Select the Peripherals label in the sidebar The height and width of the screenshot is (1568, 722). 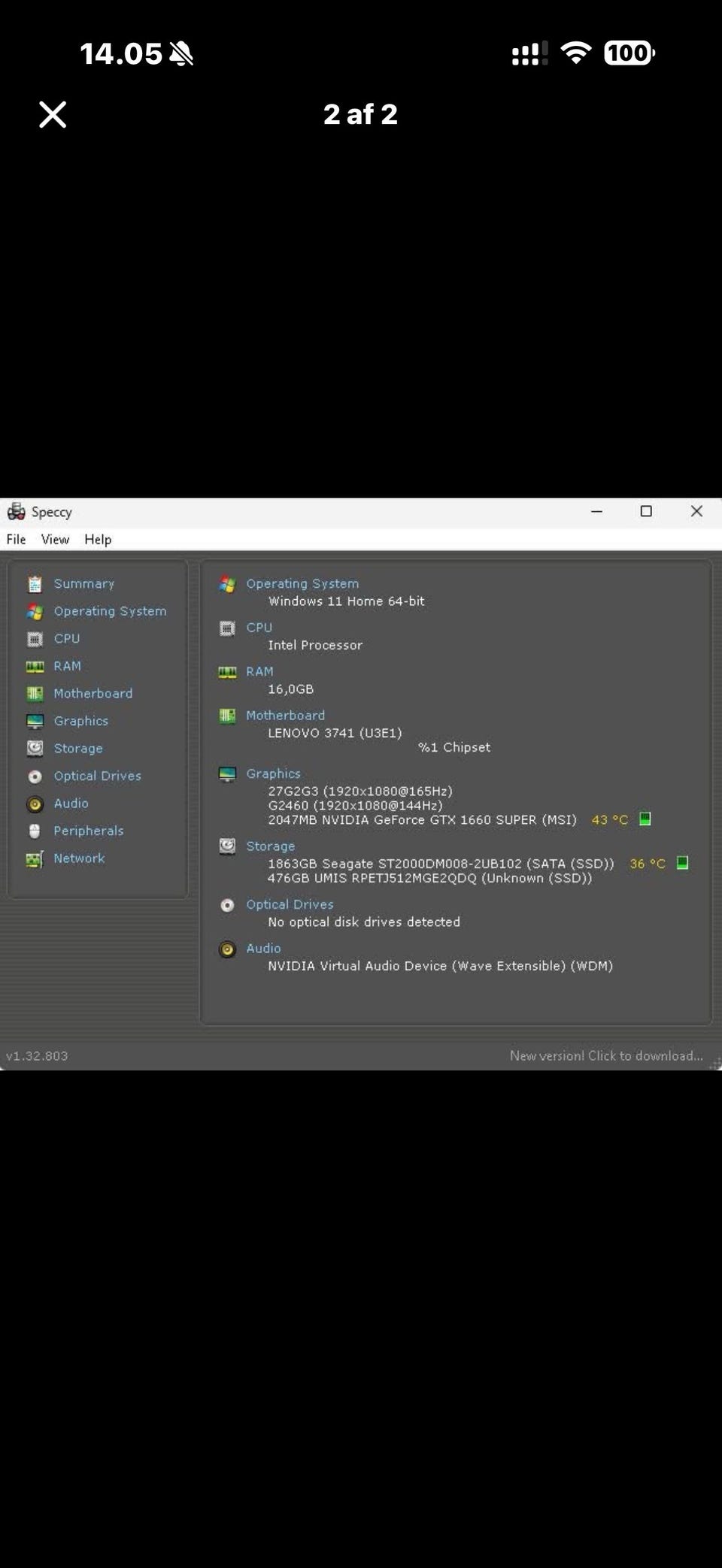(89, 831)
